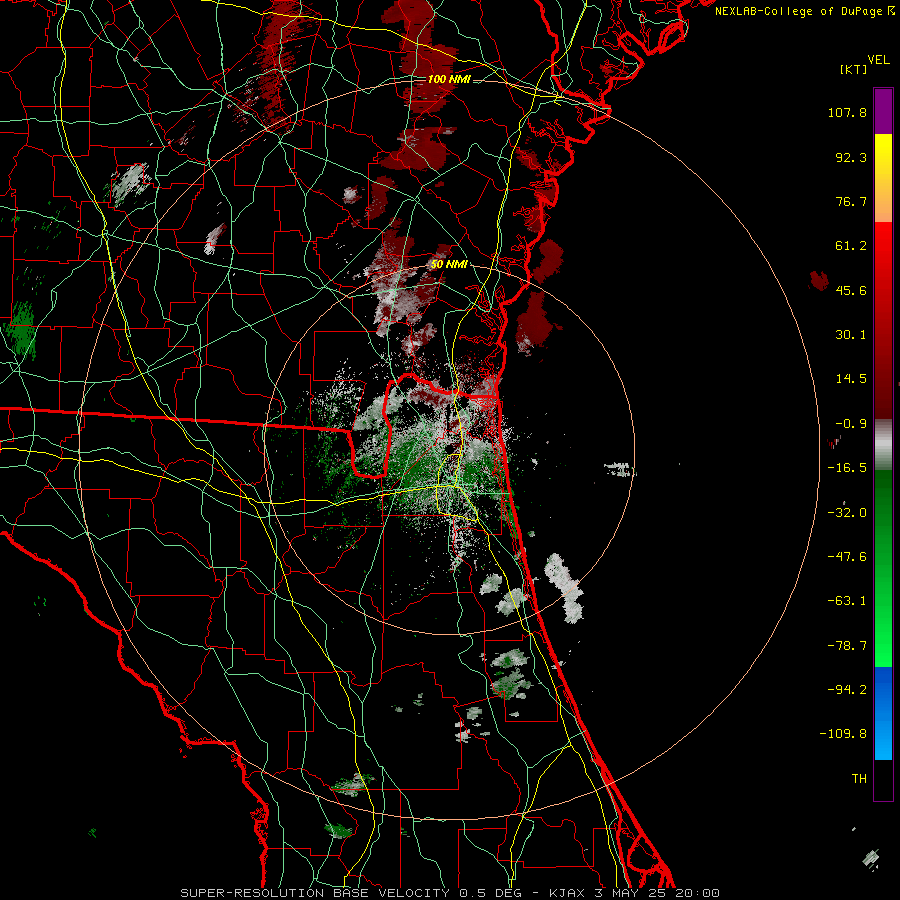Click the TH threshold label
The image size is (900, 900).
point(859,779)
